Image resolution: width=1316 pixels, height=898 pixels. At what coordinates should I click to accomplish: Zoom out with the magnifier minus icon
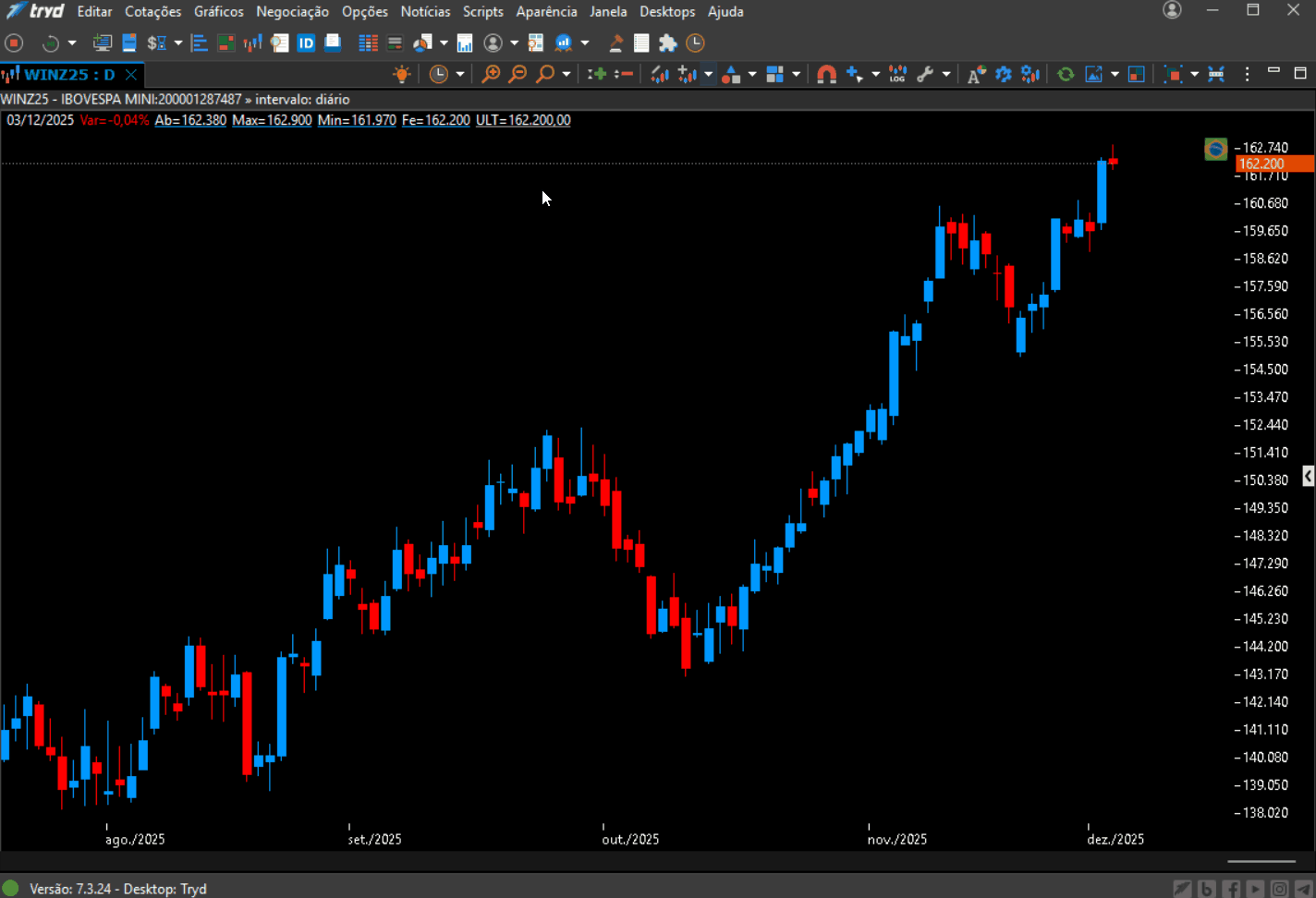point(518,74)
